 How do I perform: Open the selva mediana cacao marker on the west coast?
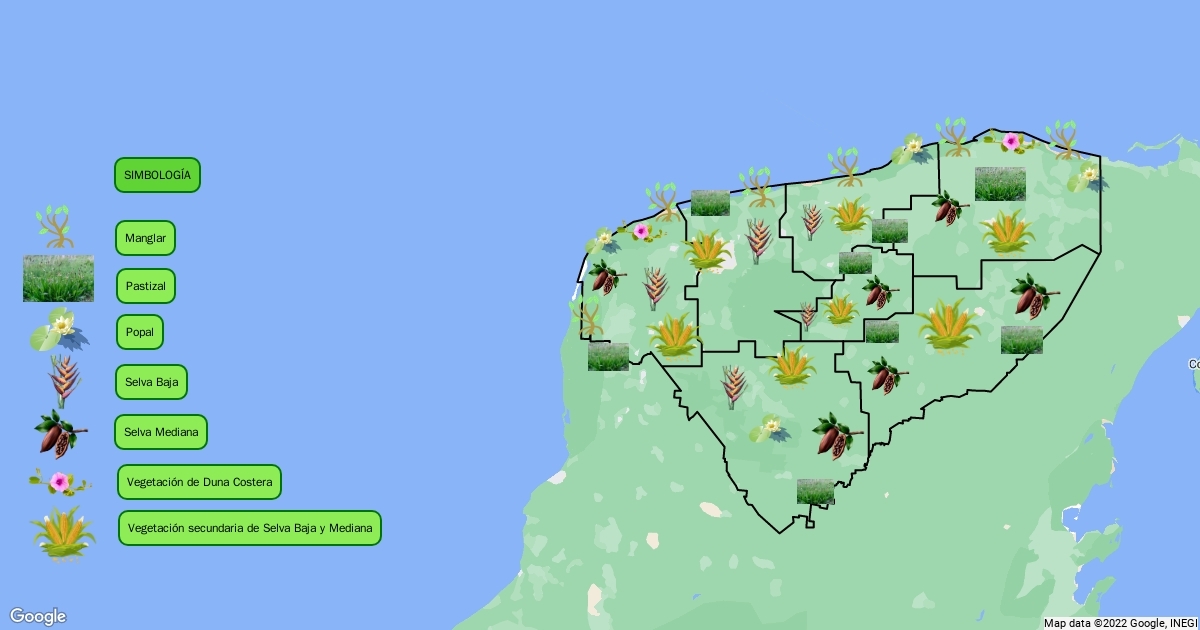[607, 276]
